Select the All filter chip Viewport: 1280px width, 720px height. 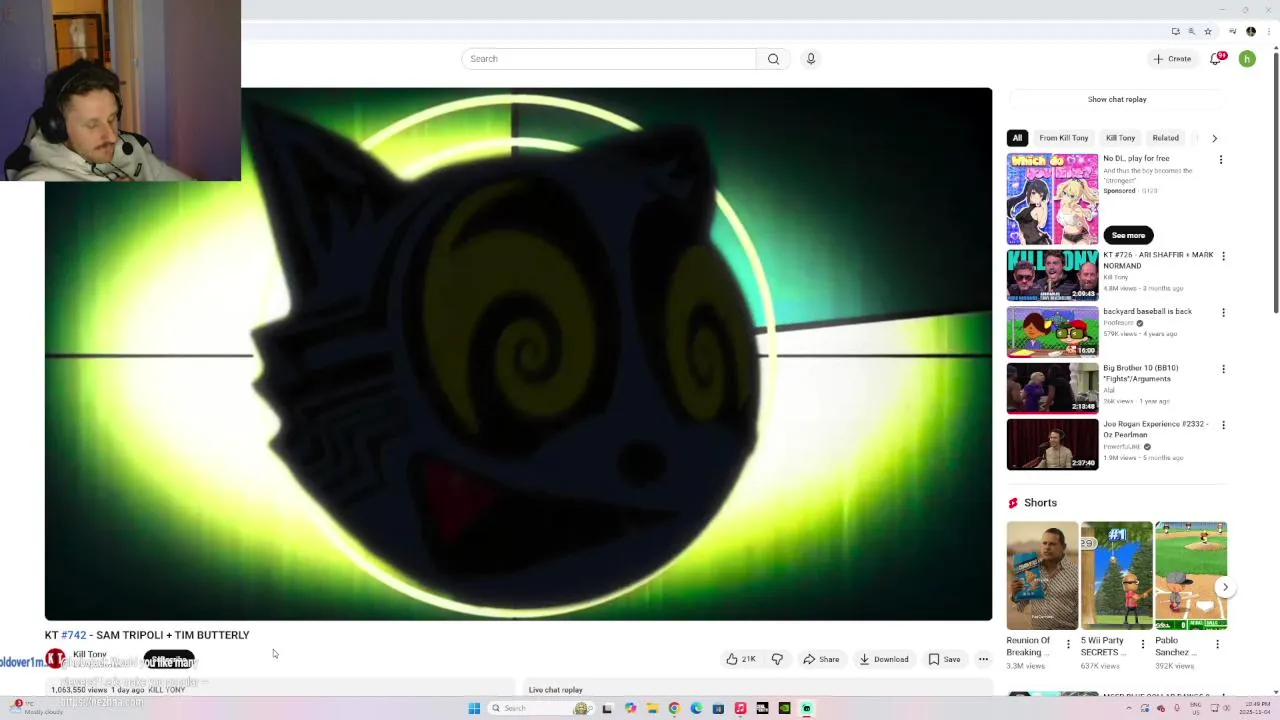click(x=1017, y=138)
